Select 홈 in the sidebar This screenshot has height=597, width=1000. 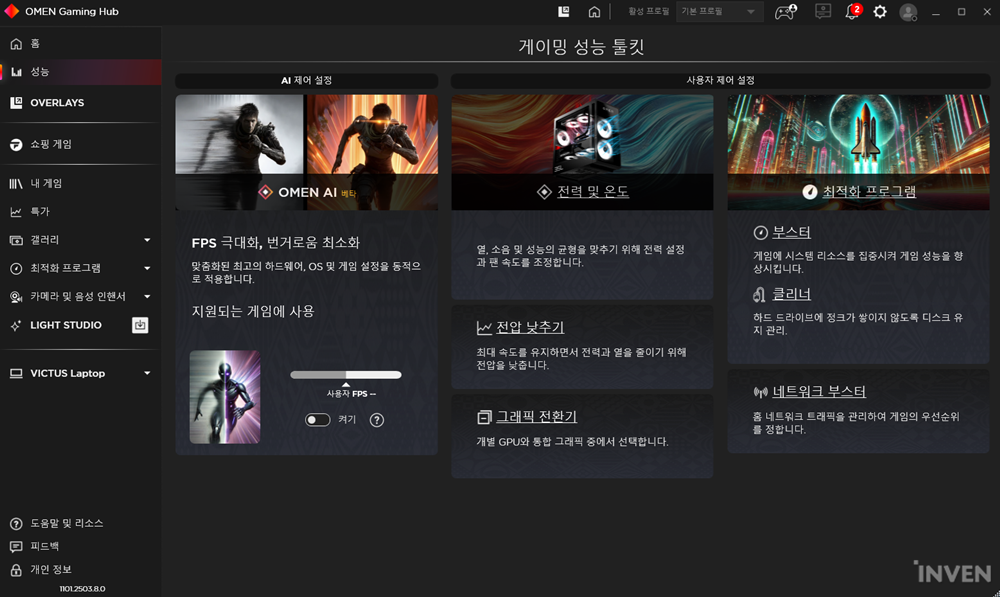tap(80, 43)
